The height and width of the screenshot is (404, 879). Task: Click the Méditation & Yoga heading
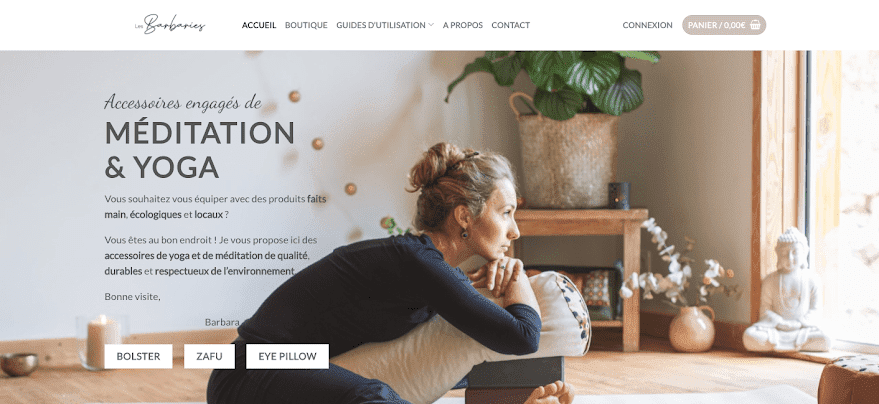click(200, 150)
